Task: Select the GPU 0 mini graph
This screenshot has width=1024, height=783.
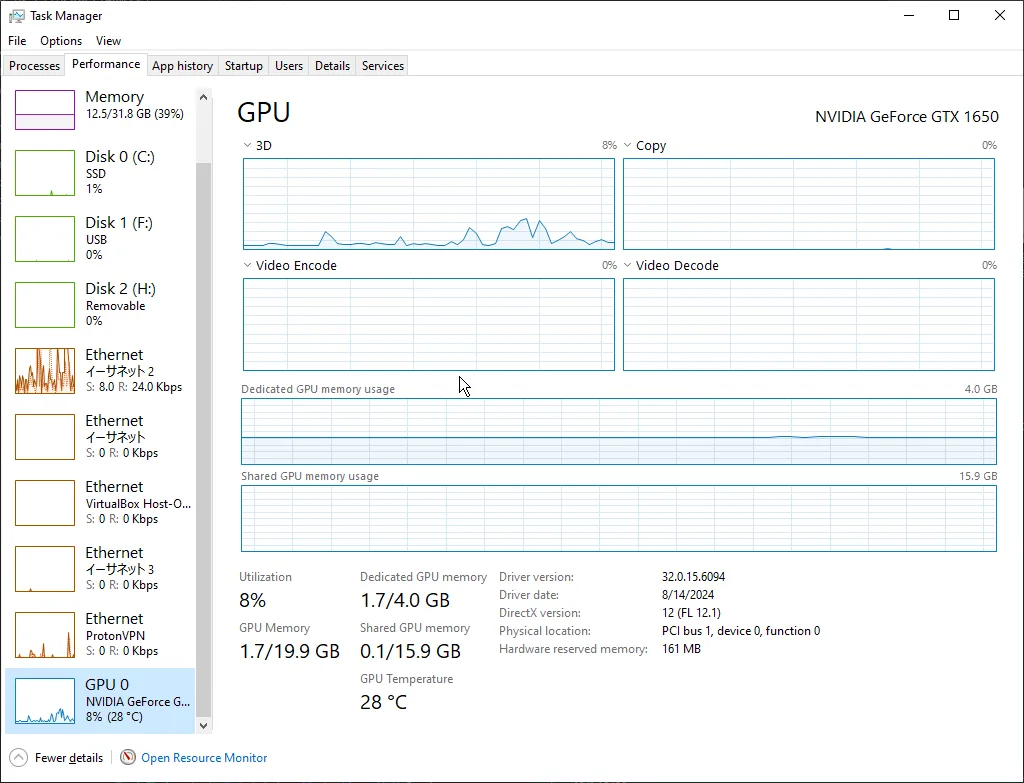Action: [45, 701]
